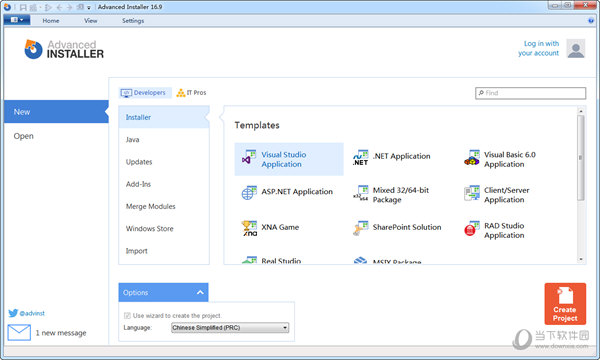Click Log in with your account link
This screenshot has width=600, height=360.
(538, 48)
